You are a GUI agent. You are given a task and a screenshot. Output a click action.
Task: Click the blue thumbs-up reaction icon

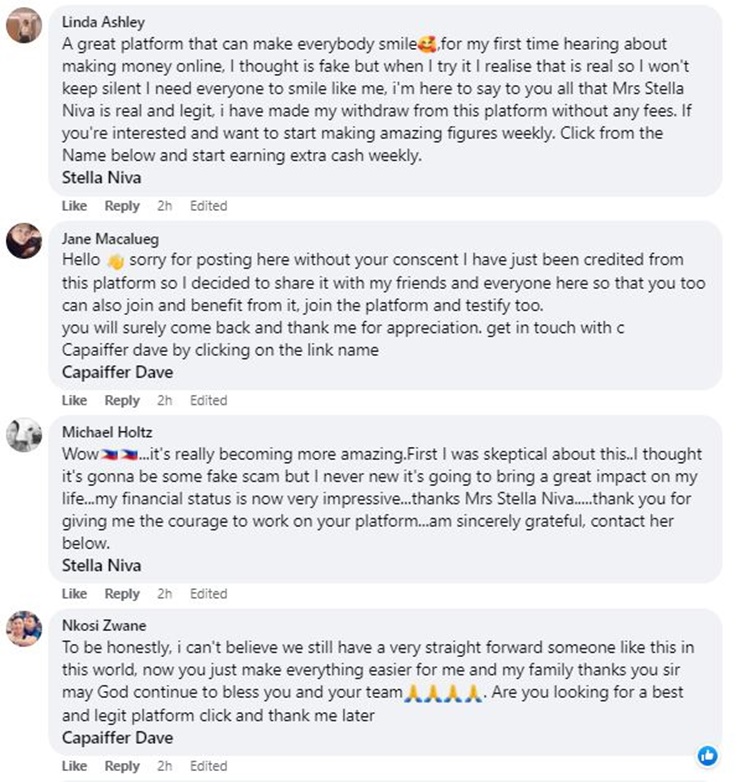tap(707, 755)
